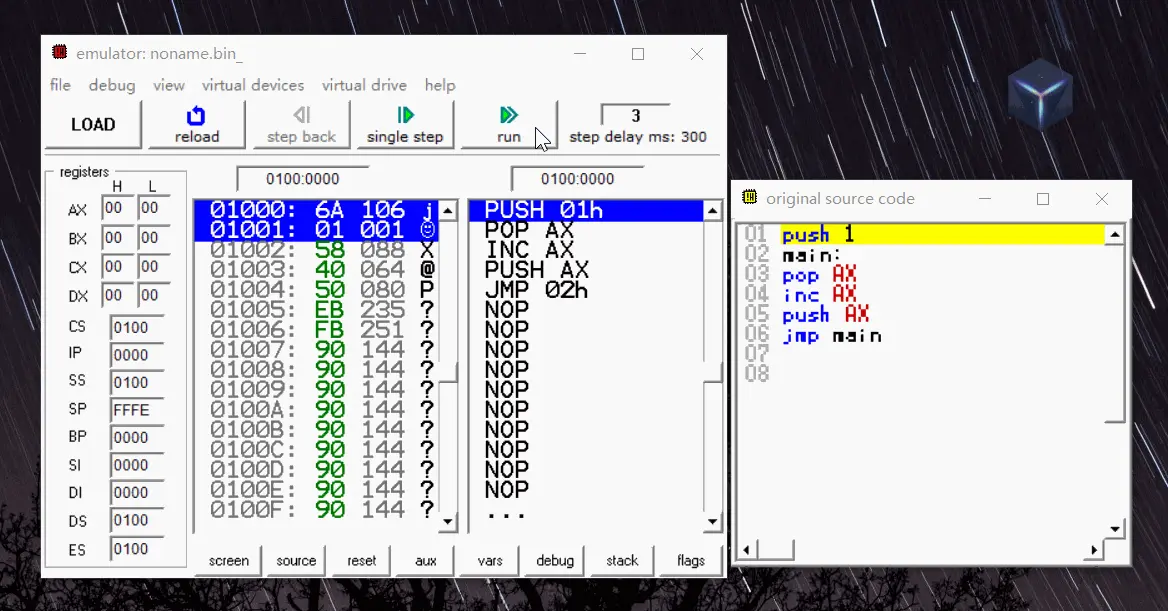Screen dimensions: 1168x611
Task: Open the file menu
Action: 59,85
